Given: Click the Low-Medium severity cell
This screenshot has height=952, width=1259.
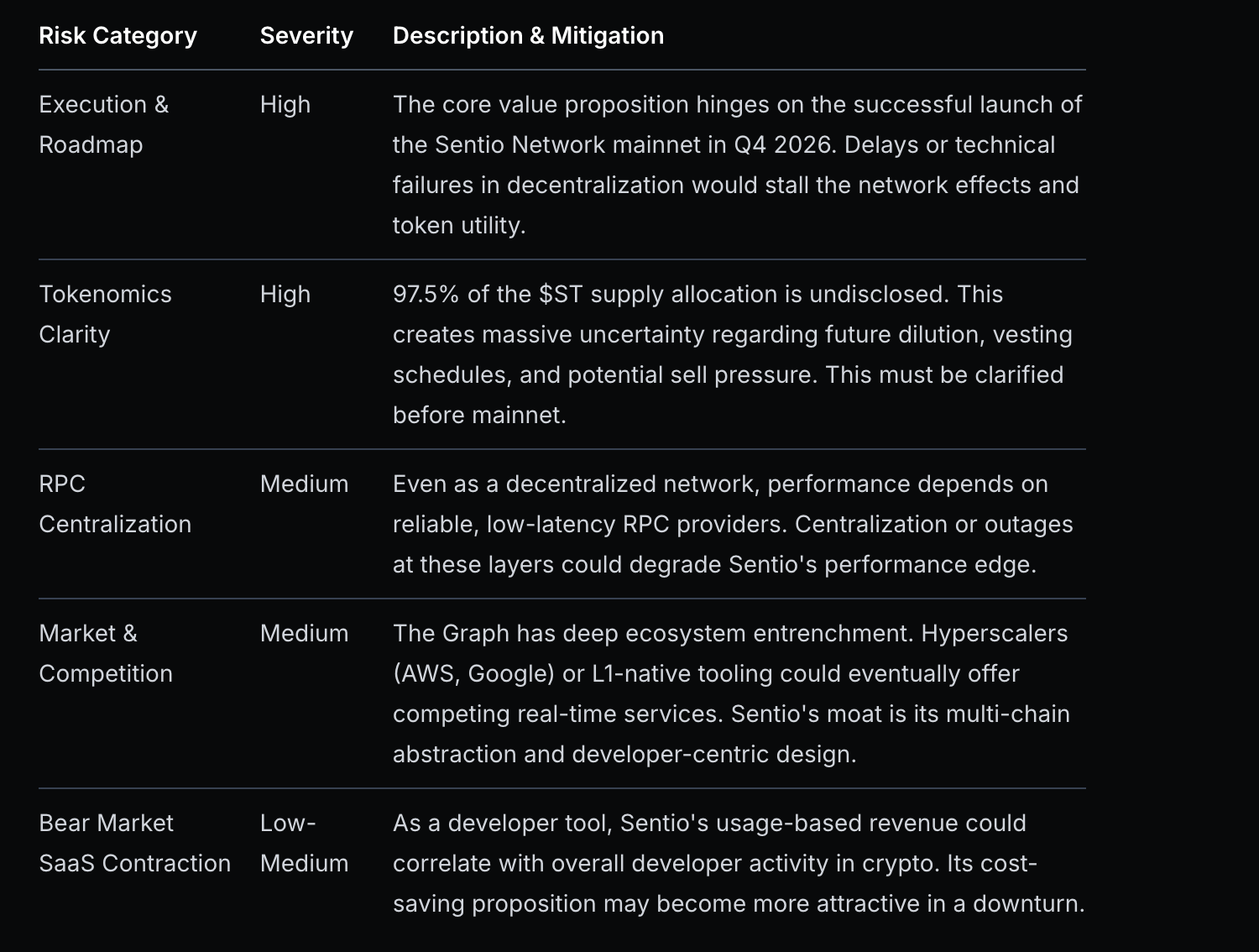Looking at the screenshot, I should coord(304,843).
